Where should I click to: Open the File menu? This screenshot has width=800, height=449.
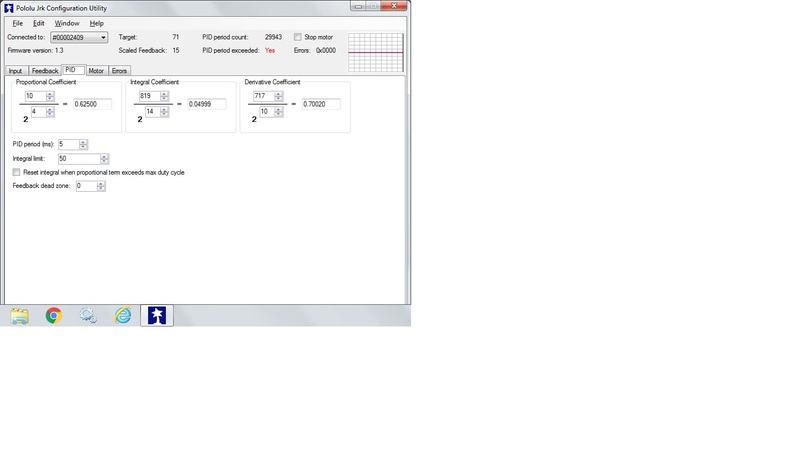click(x=17, y=23)
